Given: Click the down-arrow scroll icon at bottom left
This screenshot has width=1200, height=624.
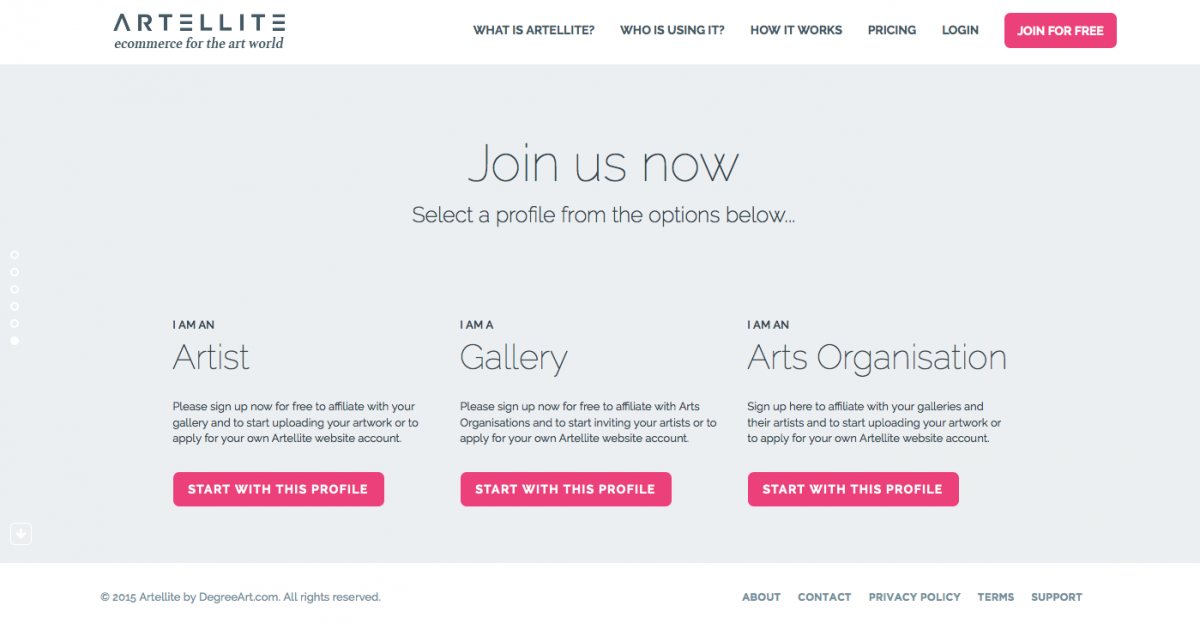Looking at the screenshot, I should [21, 535].
